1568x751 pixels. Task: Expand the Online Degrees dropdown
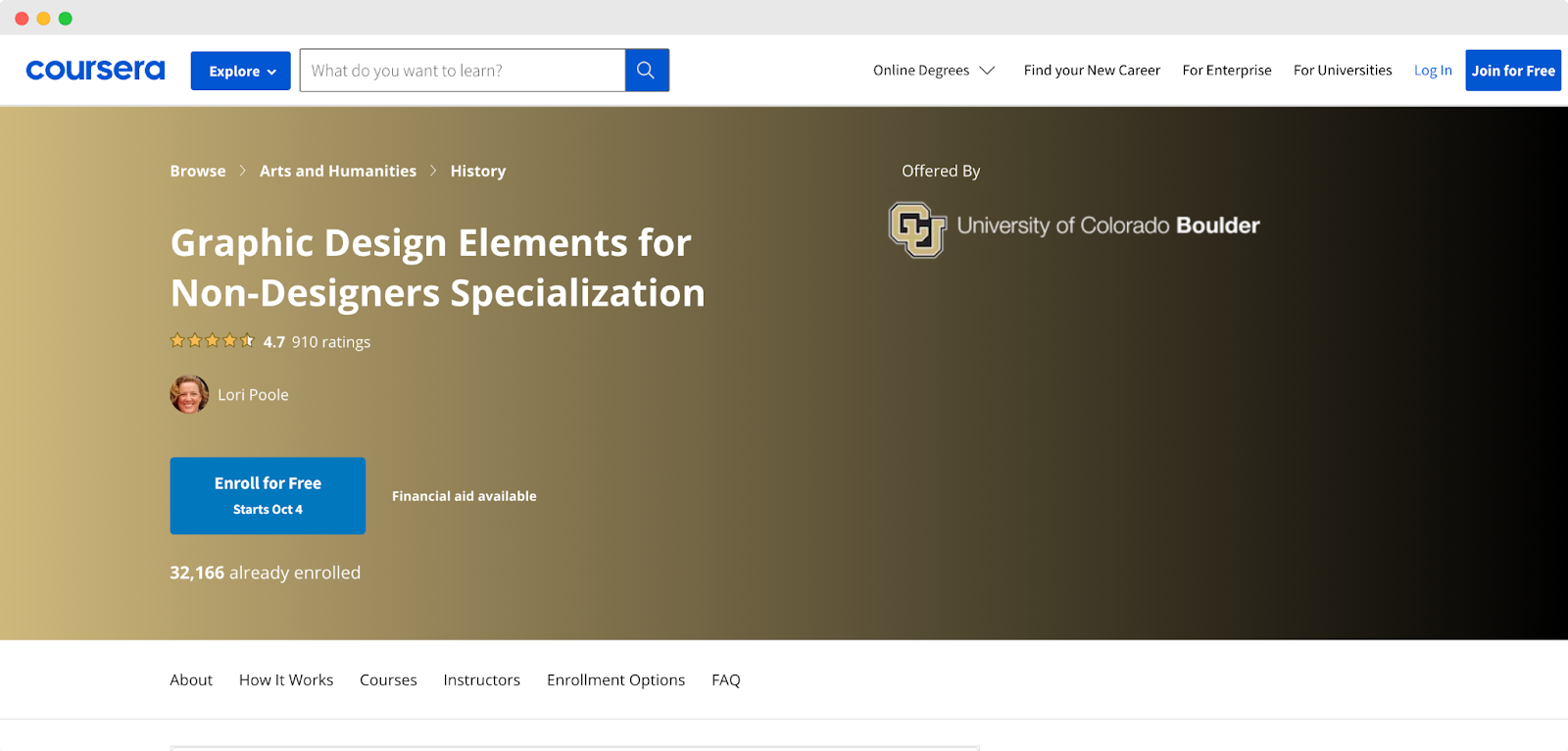pyautogui.click(x=933, y=71)
